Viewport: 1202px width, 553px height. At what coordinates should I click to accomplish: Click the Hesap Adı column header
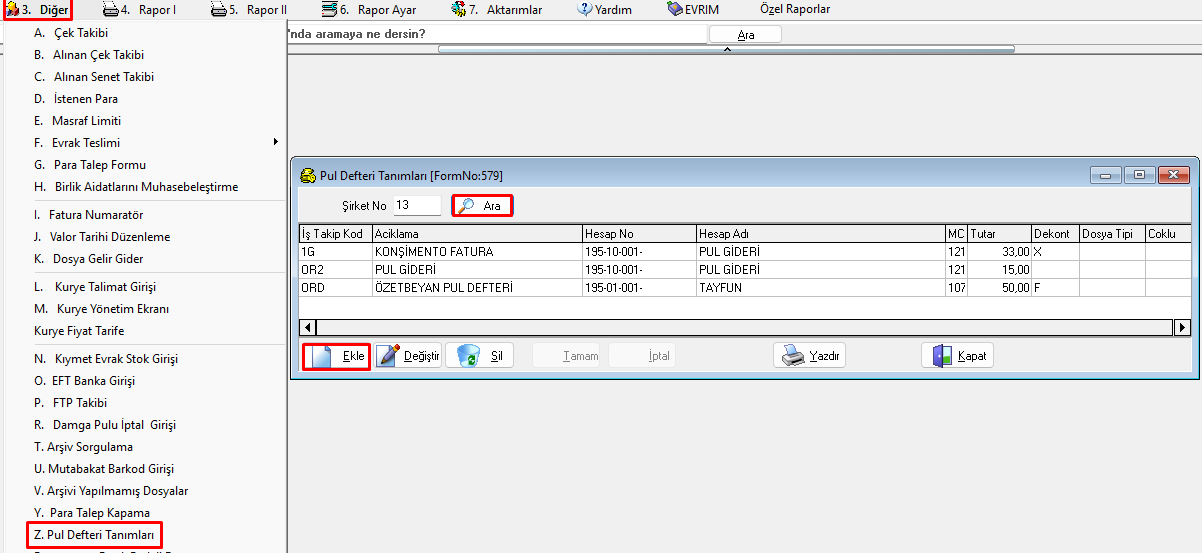tap(821, 234)
